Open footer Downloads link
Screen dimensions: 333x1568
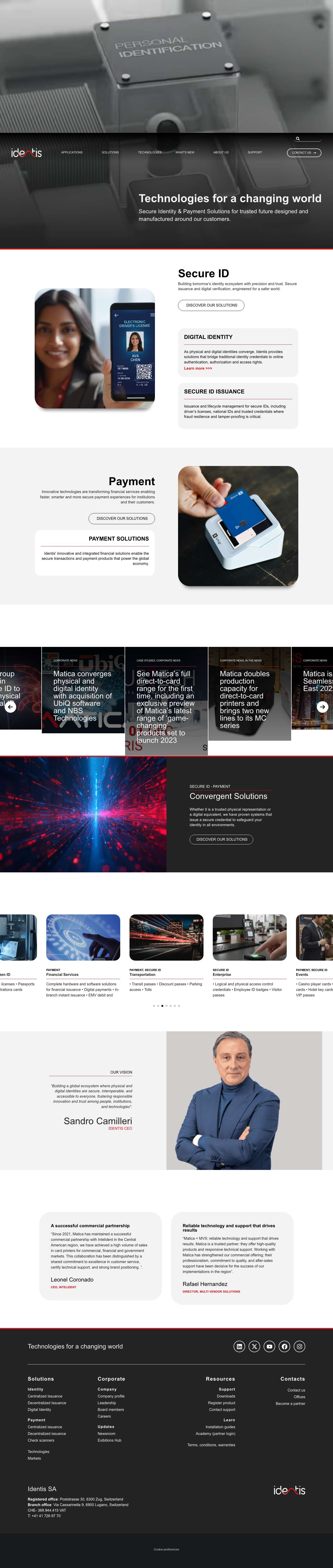point(226,1396)
